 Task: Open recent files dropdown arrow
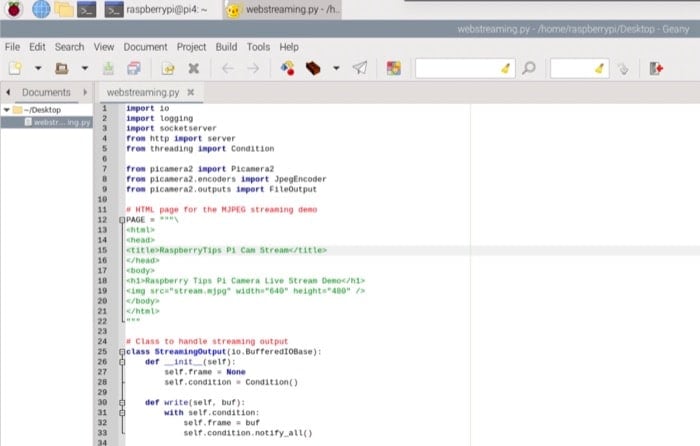pyautogui.click(x=84, y=68)
